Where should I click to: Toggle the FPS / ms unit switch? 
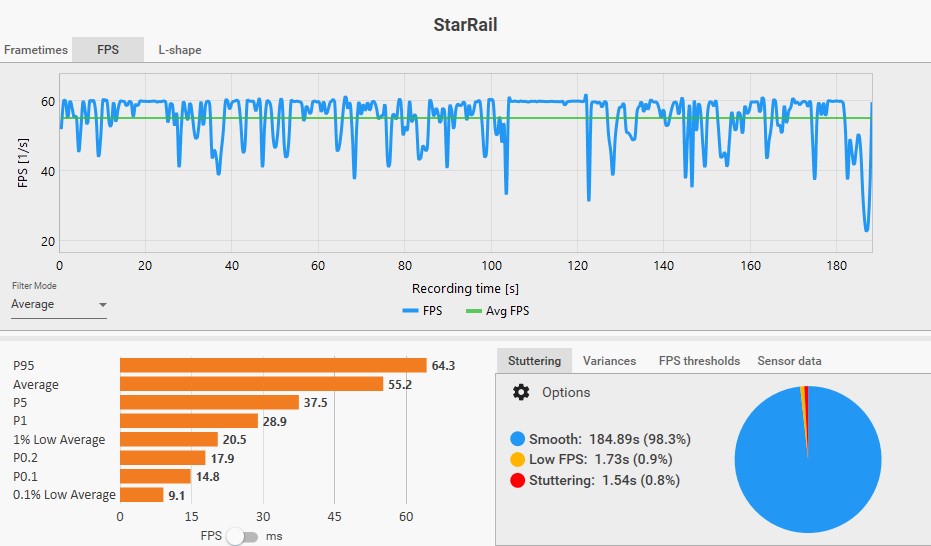point(243,537)
